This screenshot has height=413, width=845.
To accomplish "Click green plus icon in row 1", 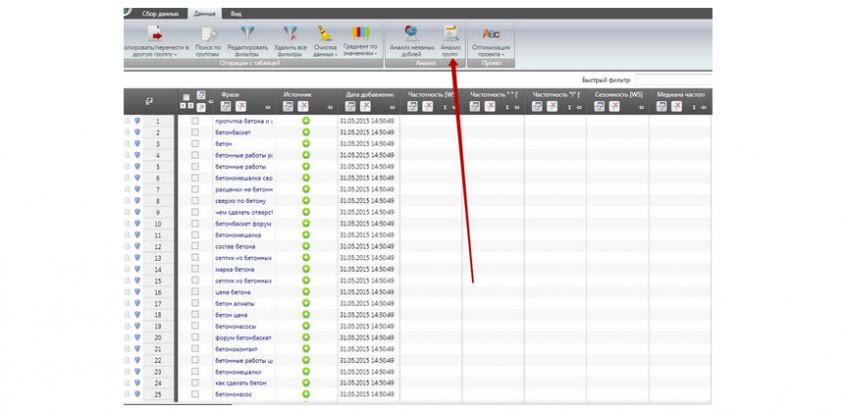I will tap(306, 121).
